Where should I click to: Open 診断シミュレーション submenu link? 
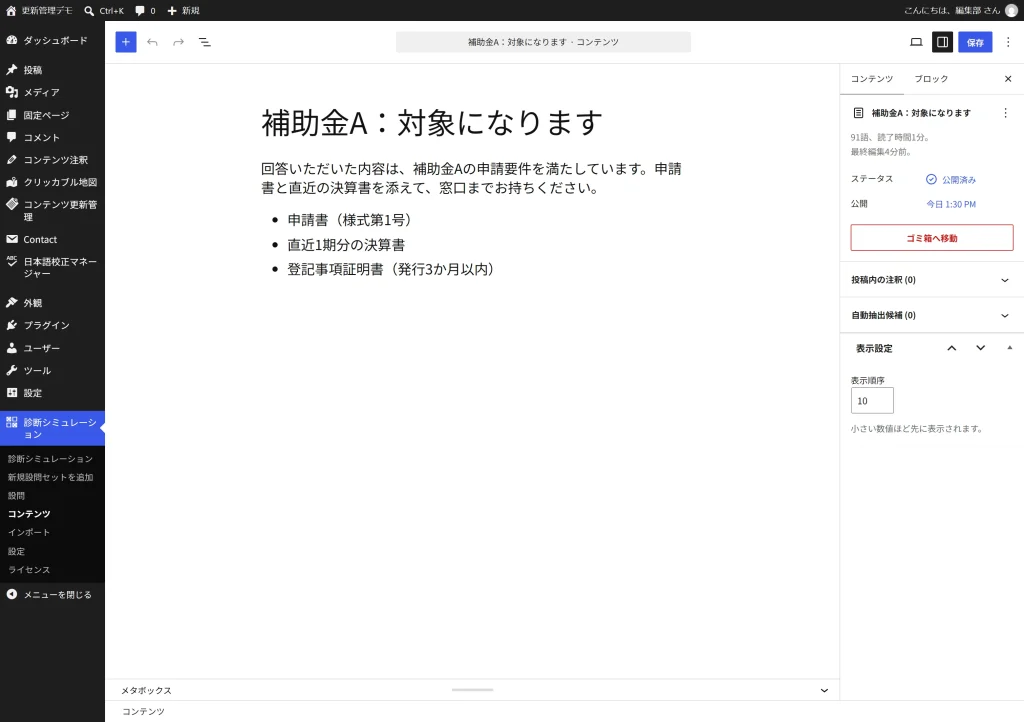[50, 459]
